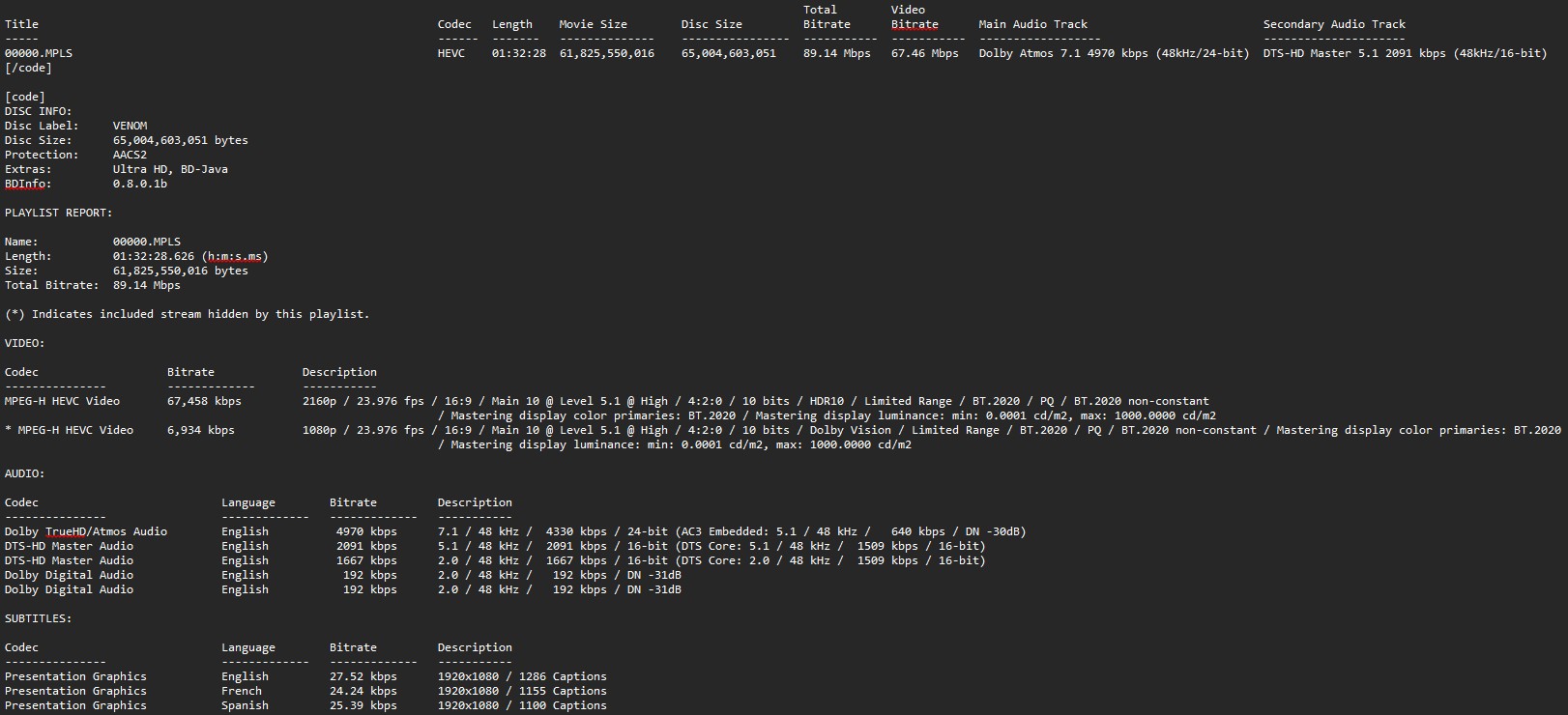The height and width of the screenshot is (715, 1568).
Task: Select 1920x1080 / 1286 Captions description
Action: pos(522,676)
